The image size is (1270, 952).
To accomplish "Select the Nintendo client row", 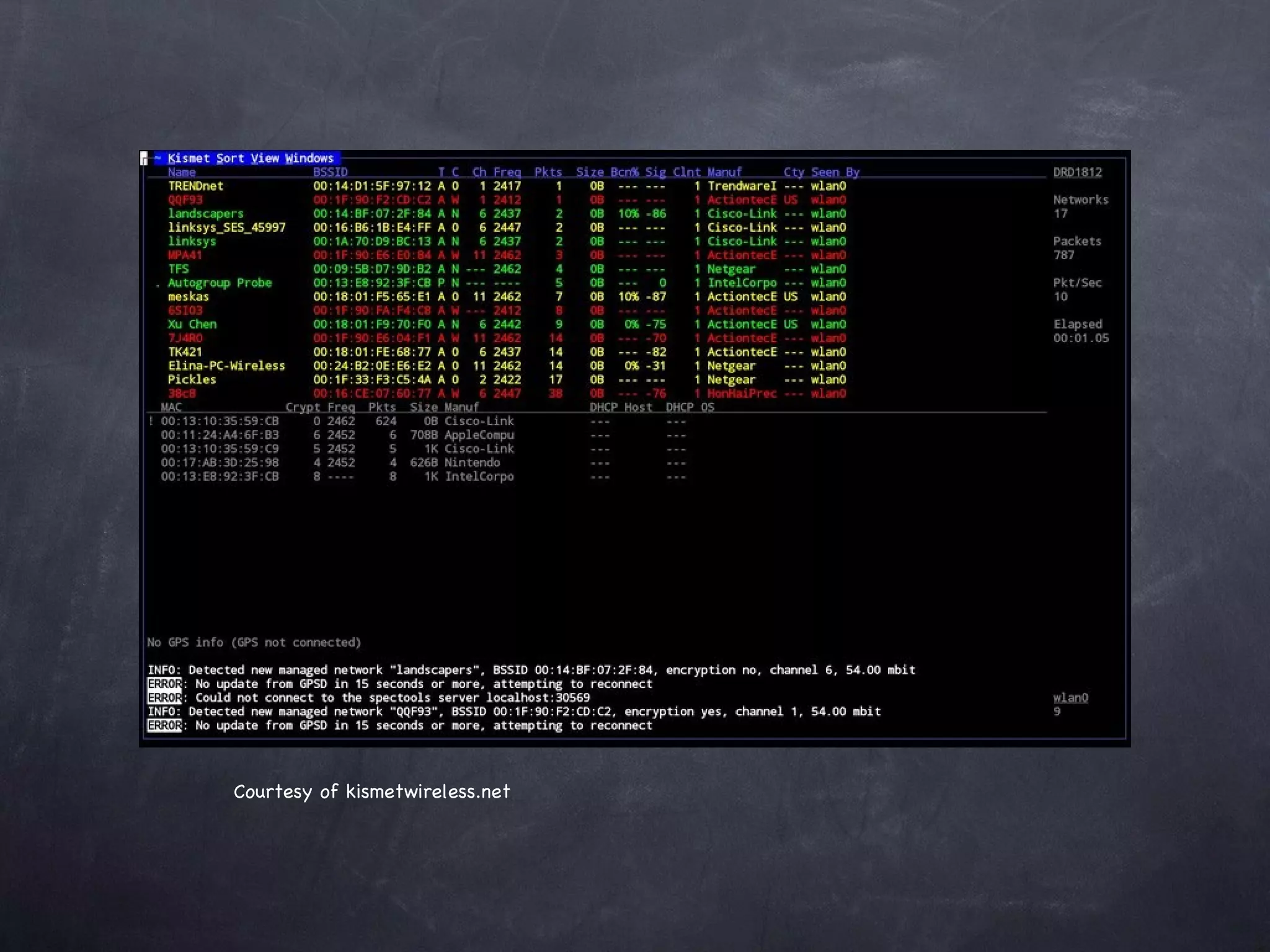I will [x=471, y=463].
